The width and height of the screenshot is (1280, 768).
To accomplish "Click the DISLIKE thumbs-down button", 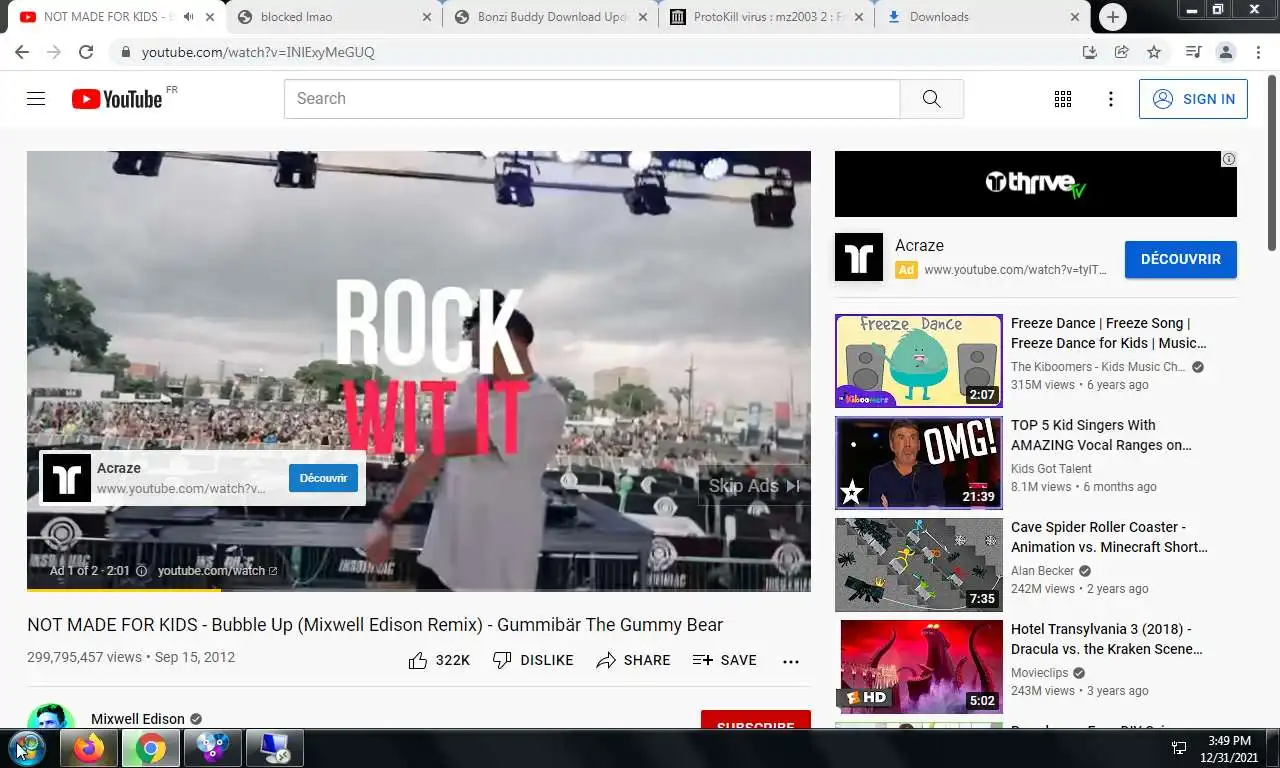I will (x=533, y=660).
